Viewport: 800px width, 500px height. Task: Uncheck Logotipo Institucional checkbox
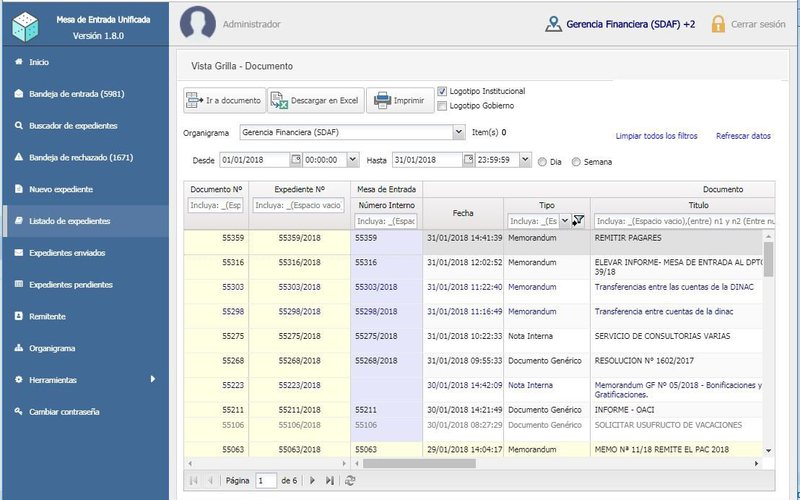442,91
